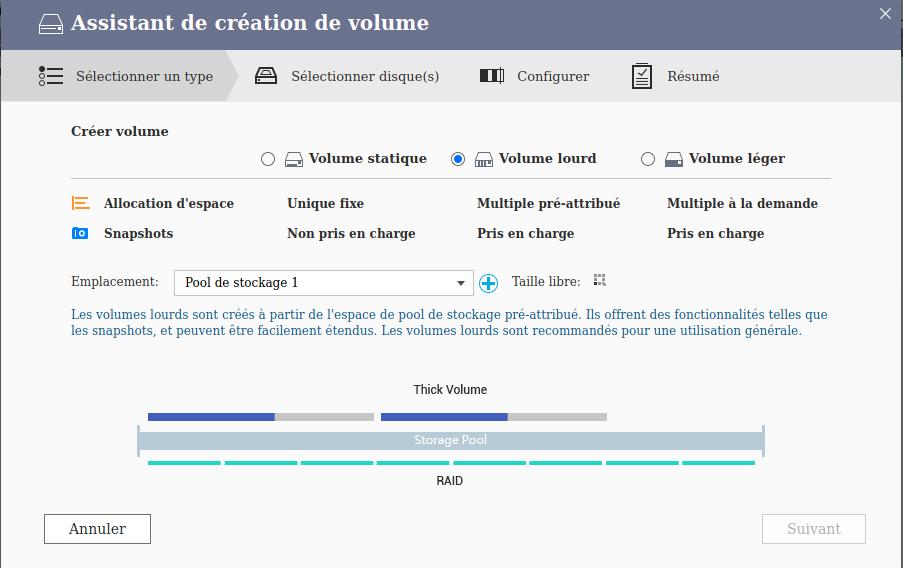The width and height of the screenshot is (903, 568).
Task: Click the blue plus icon to add storage pool
Action: 488,283
